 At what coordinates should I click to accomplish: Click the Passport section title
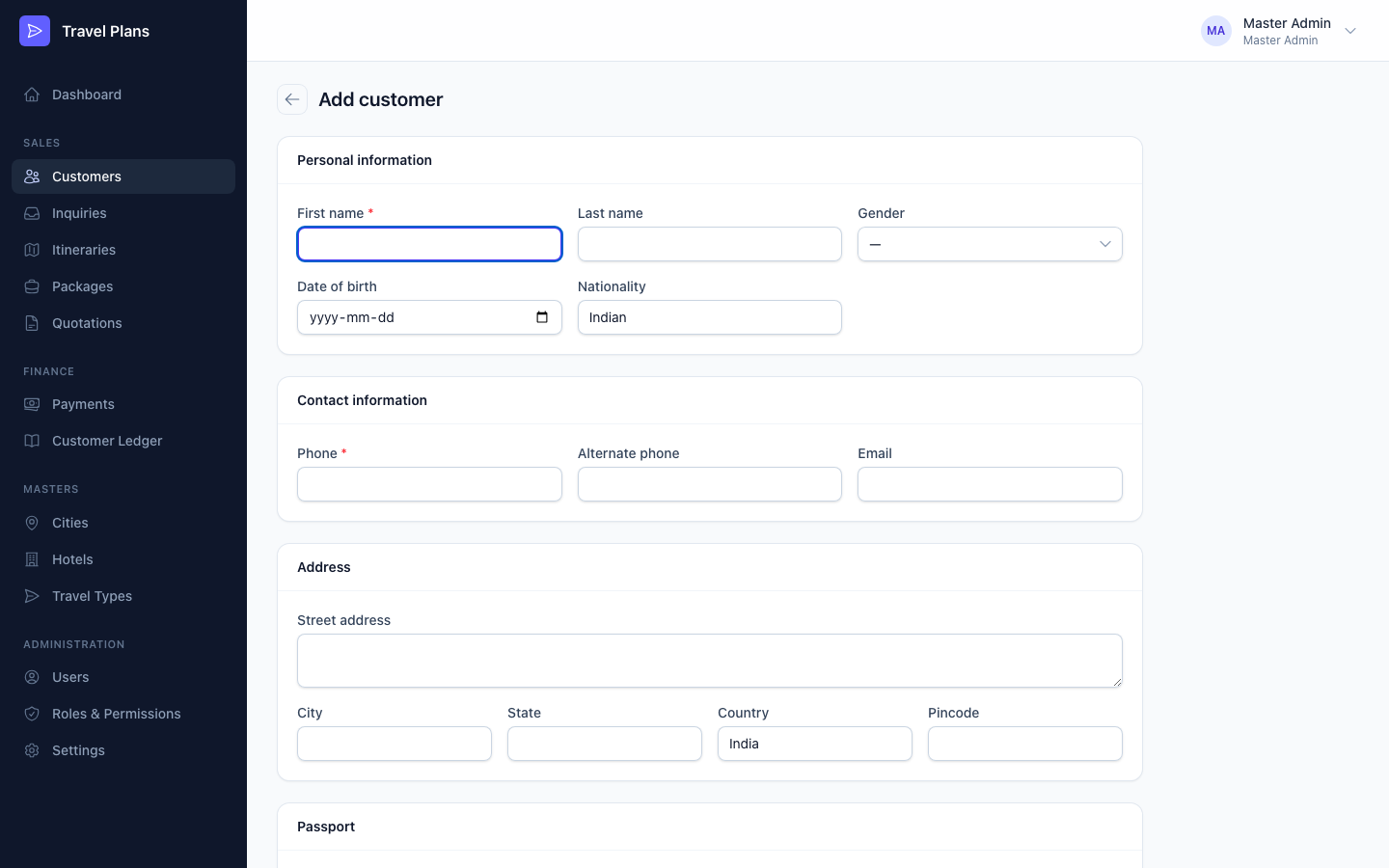326,827
